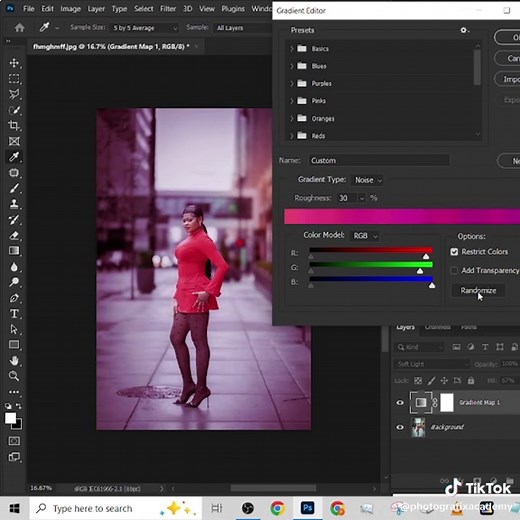The height and width of the screenshot is (520, 520).
Task: Expand the Blues preset folder
Action: pyautogui.click(x=292, y=66)
